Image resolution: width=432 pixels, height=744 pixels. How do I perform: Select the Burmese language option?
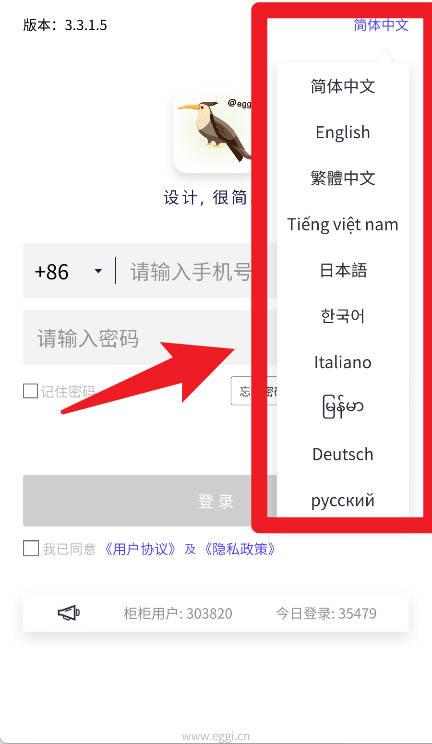(342, 408)
